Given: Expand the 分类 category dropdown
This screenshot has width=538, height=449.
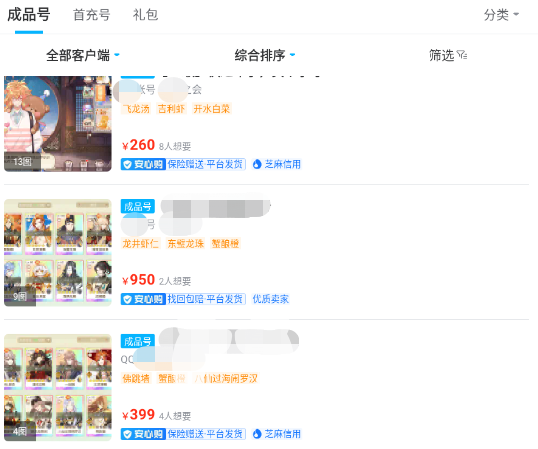Looking at the screenshot, I should point(501,15).
